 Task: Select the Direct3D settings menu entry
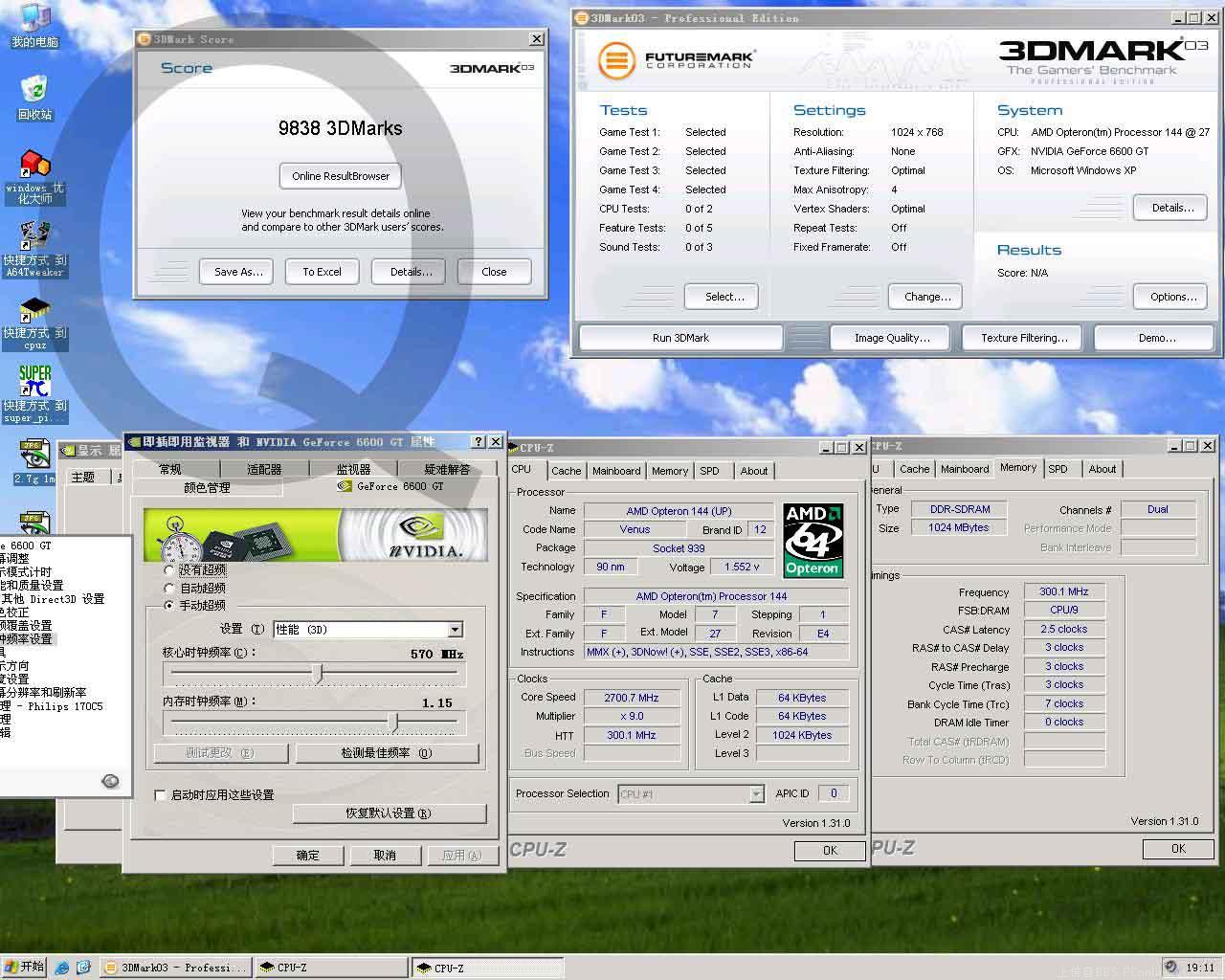click(x=53, y=599)
